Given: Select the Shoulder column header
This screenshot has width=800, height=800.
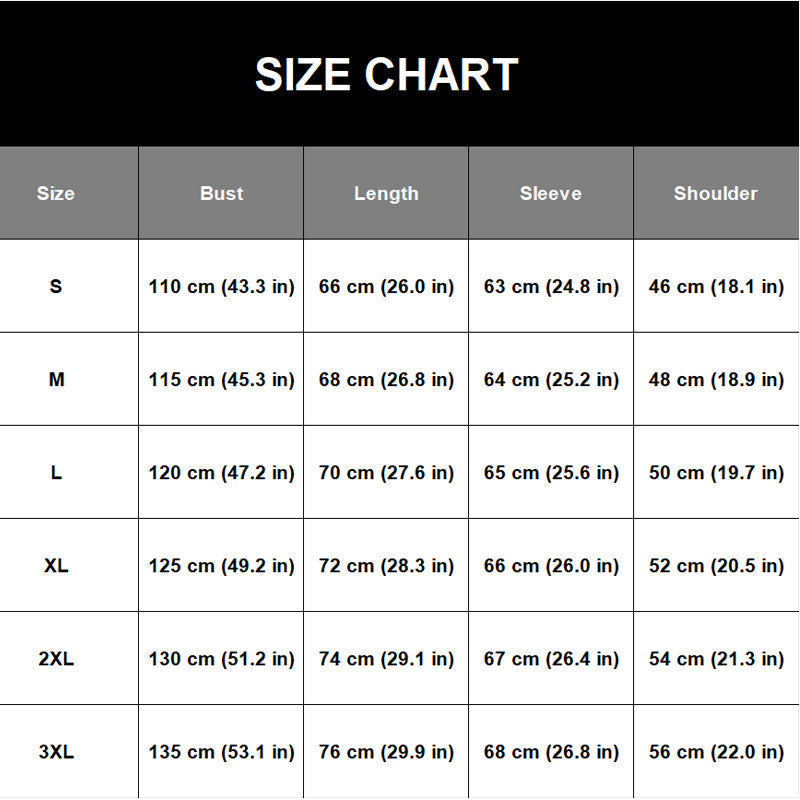Looking at the screenshot, I should click(x=715, y=193).
